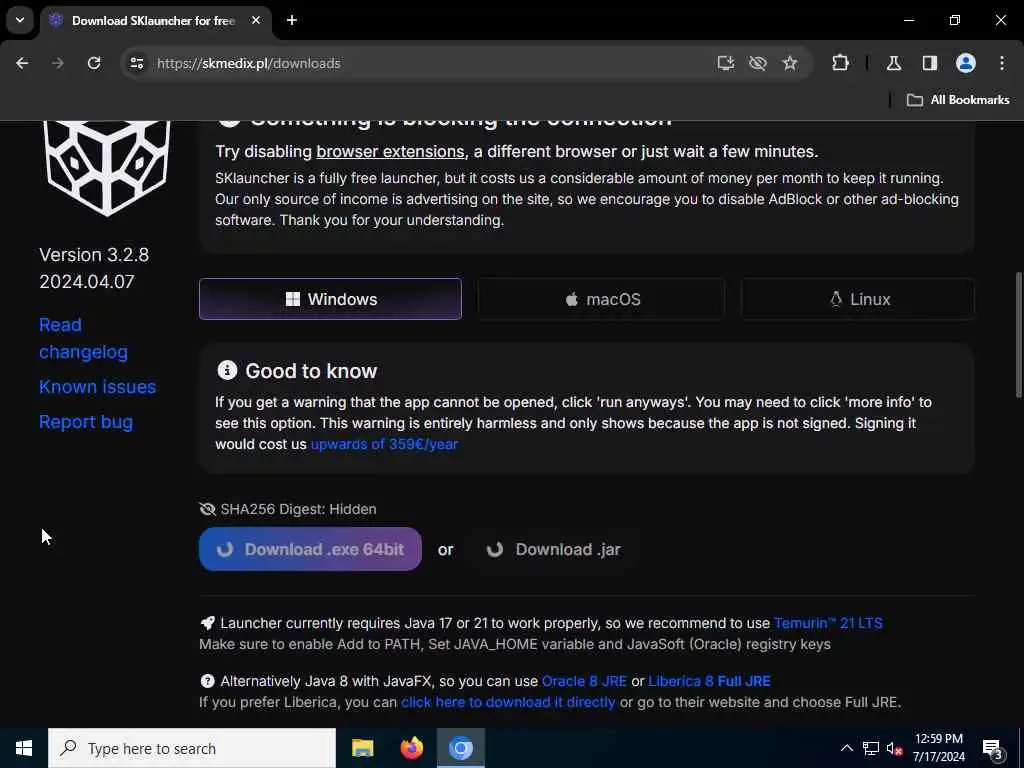Open the Report bug link
The image size is (1024, 768).
(86, 422)
